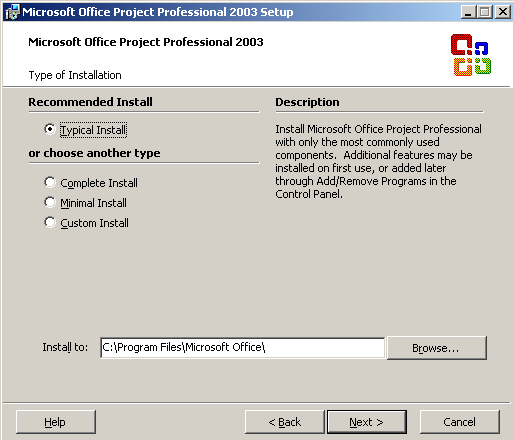Click the Install to path field
Screen dimensions: 514x440
click(x=242, y=348)
